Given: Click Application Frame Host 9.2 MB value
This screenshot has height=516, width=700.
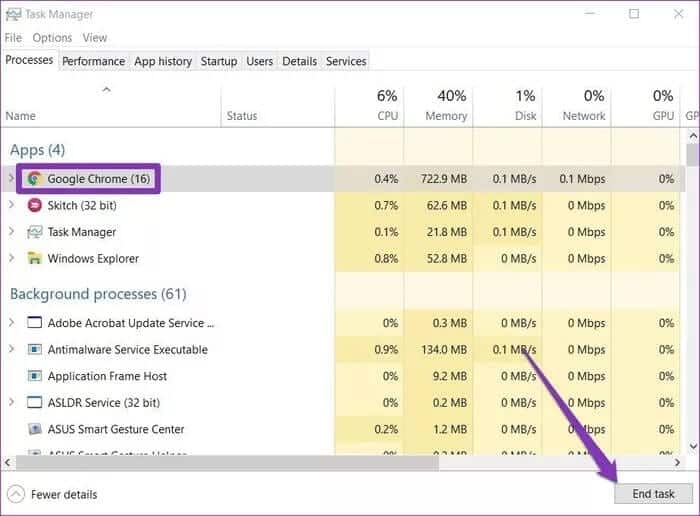Looking at the screenshot, I should point(450,376).
